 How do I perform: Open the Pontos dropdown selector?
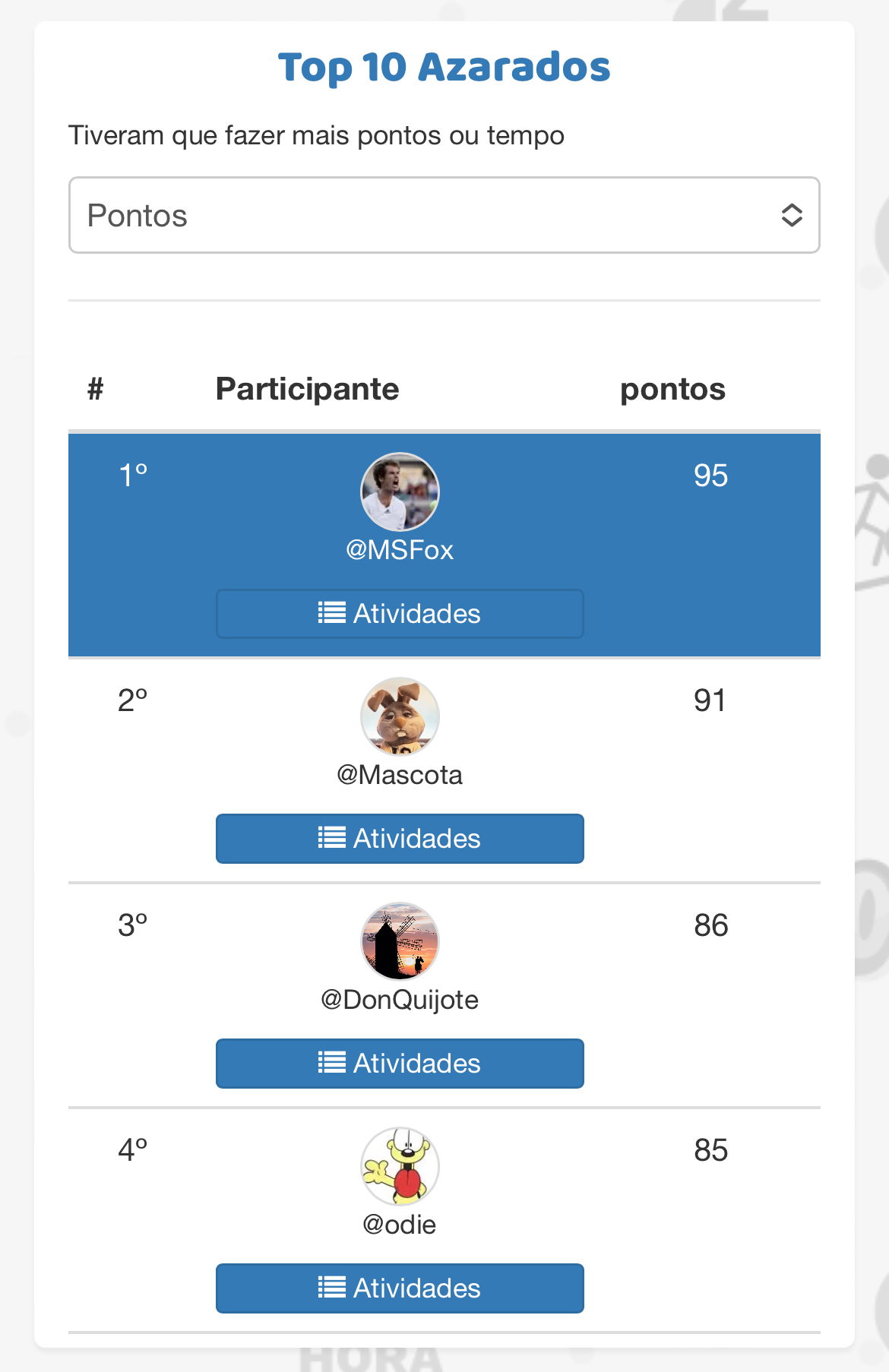tap(444, 215)
